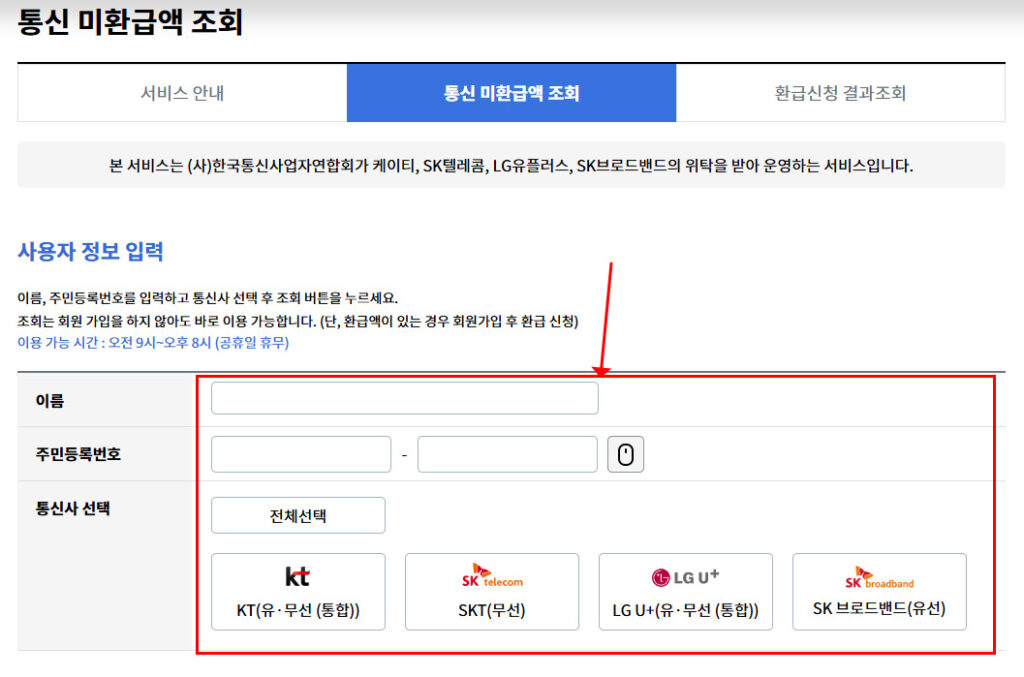Click the 이용 가능 시간 notice text
This screenshot has height=677, width=1024.
click(153, 342)
